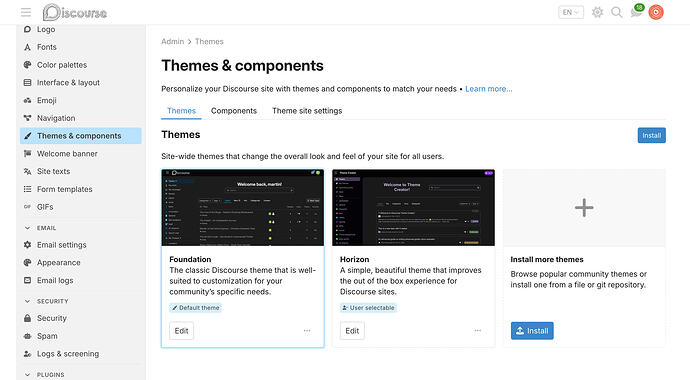Click the Color palettes icon
Viewport: 690px width, 380px height.
(x=27, y=65)
